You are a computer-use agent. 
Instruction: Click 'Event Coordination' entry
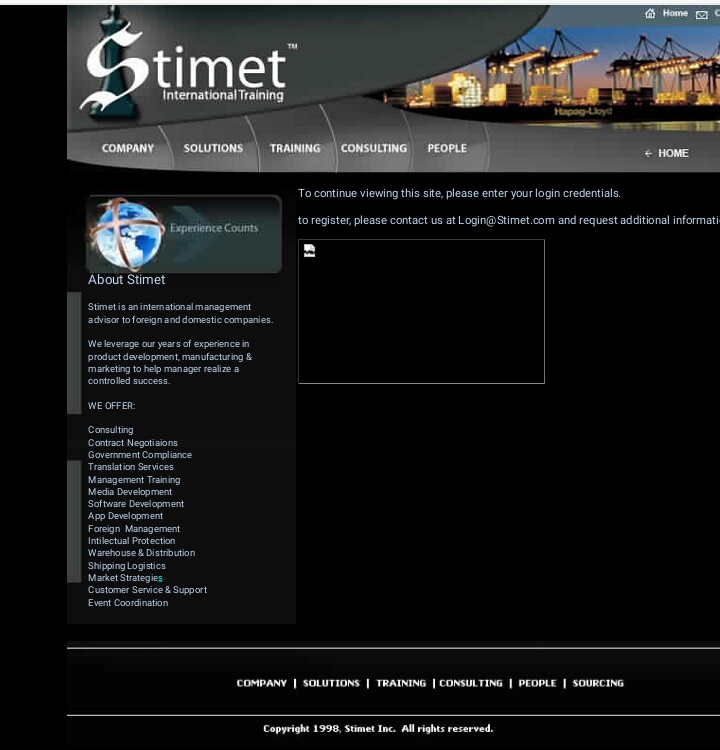coord(128,603)
